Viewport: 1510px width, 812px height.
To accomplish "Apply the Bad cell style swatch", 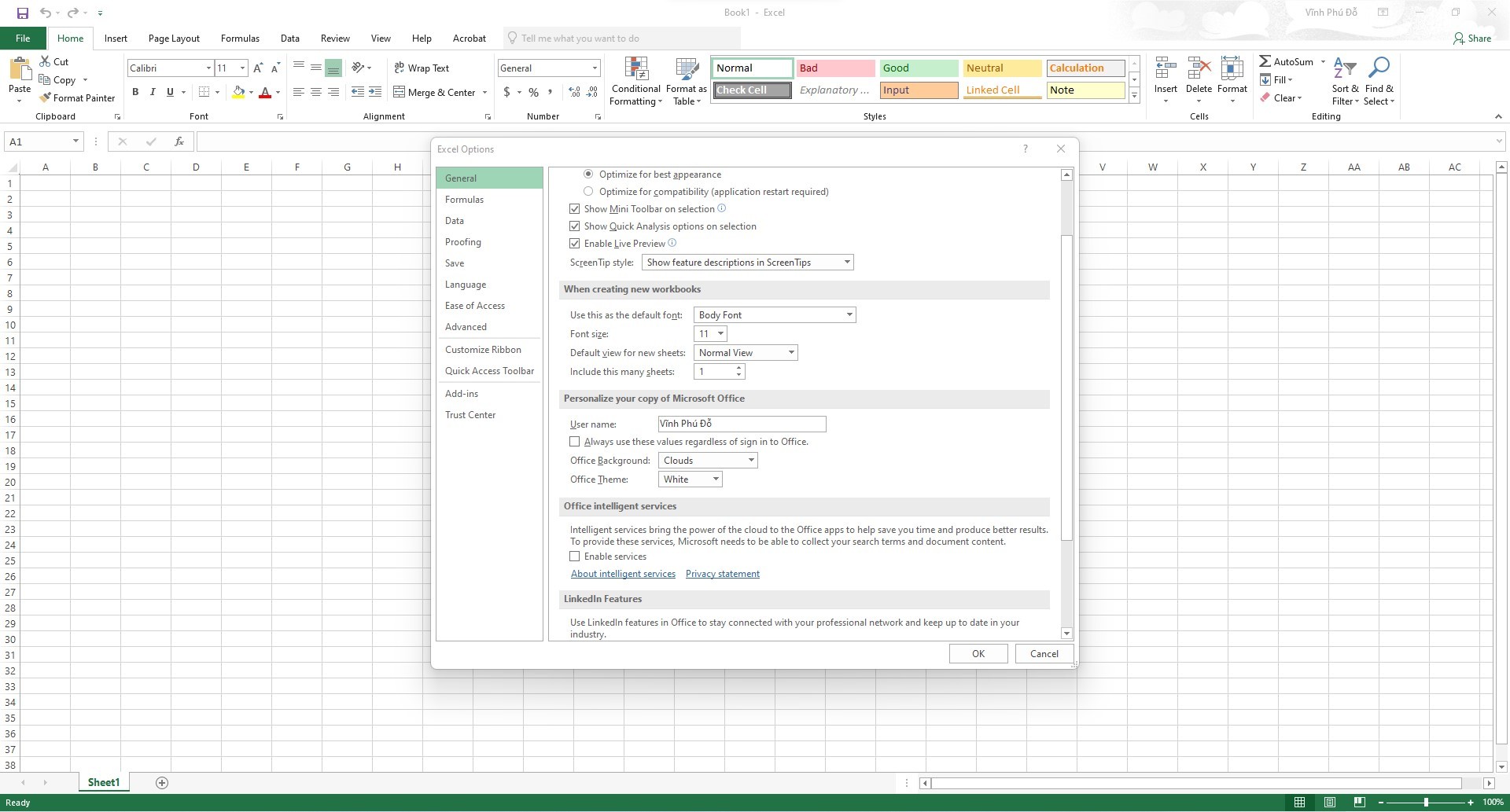I will click(x=835, y=68).
